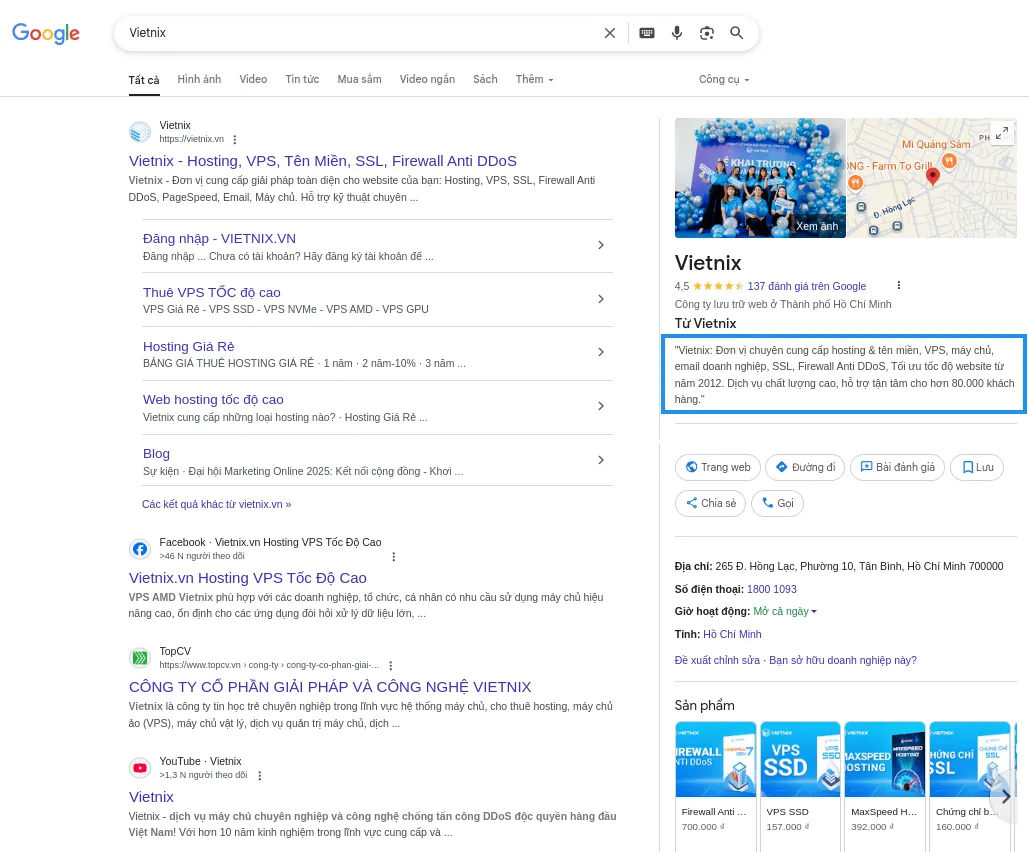Click the magnifying glass search button
This screenshot has height=852, width=1029.
coord(737,33)
